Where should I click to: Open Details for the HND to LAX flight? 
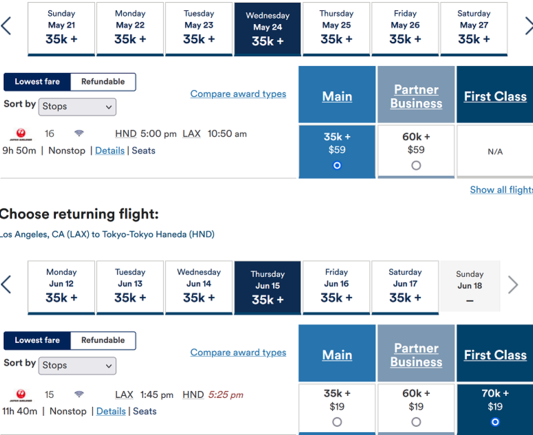click(109, 151)
